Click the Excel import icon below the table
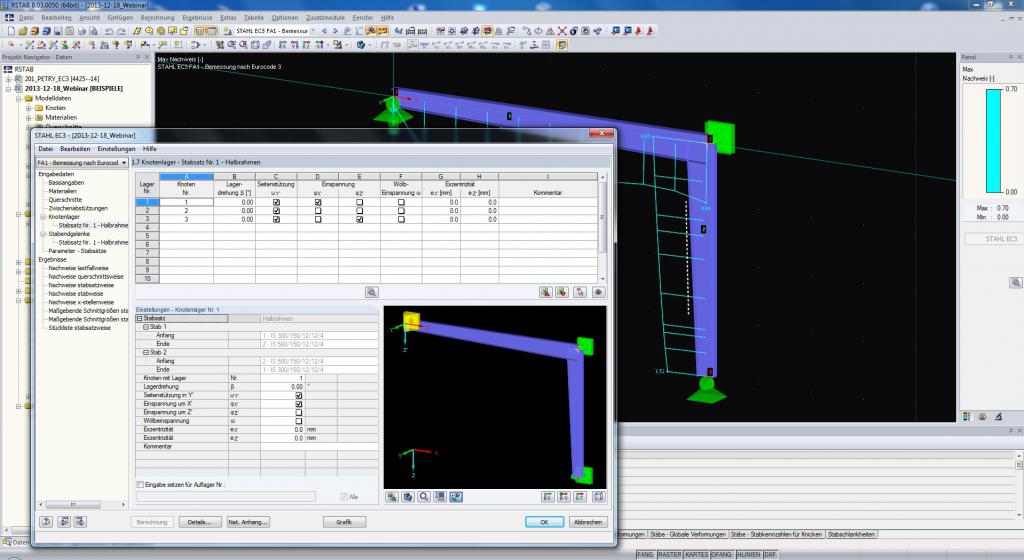Image resolution: width=1024 pixels, height=560 pixels. (x=562, y=292)
